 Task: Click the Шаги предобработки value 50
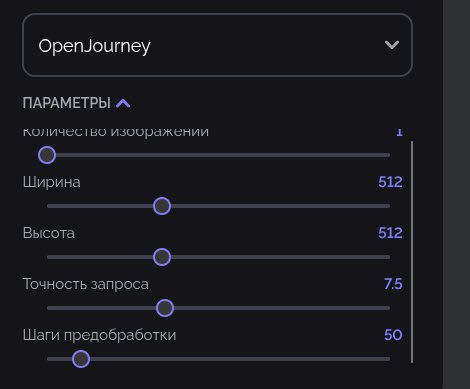point(393,335)
